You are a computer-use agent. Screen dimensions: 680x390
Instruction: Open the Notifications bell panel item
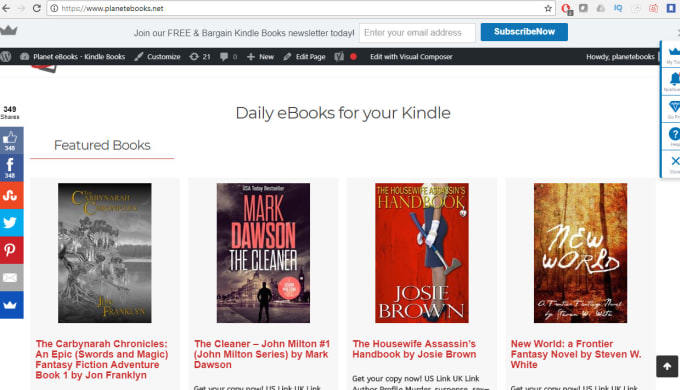click(x=672, y=81)
